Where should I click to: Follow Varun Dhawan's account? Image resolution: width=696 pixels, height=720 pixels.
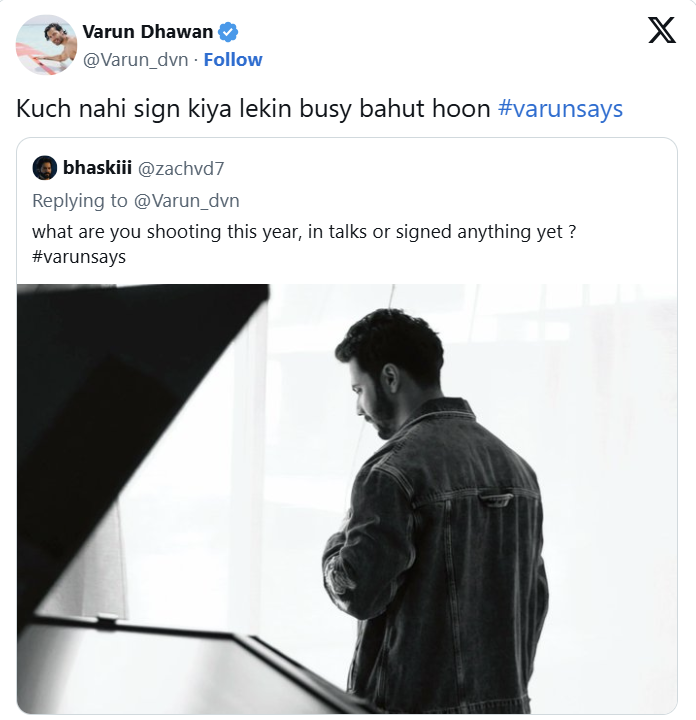click(x=233, y=60)
